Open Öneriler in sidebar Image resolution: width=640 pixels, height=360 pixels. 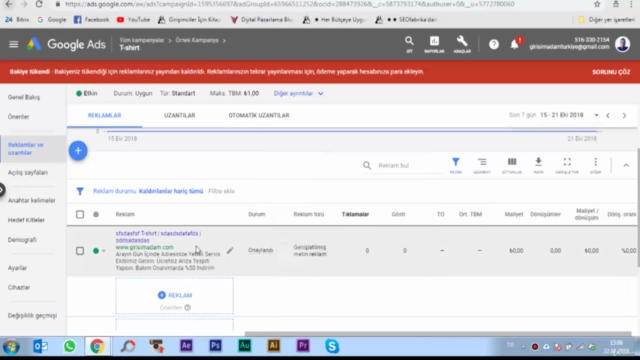(x=18, y=117)
